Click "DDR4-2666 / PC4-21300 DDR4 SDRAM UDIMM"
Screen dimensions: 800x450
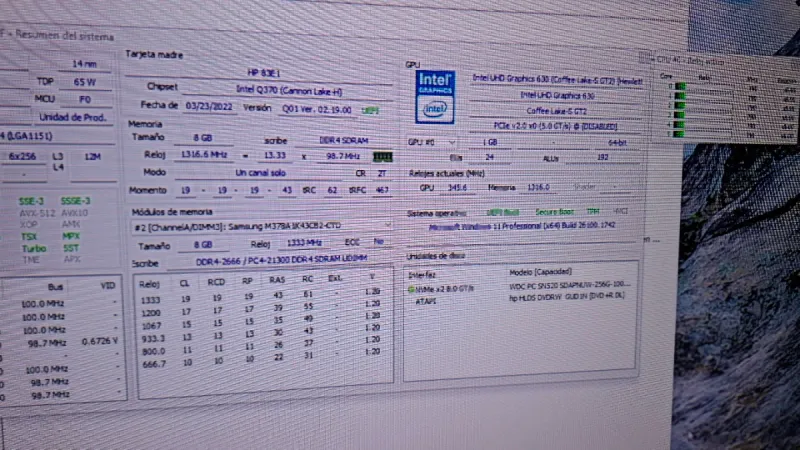click(x=281, y=260)
